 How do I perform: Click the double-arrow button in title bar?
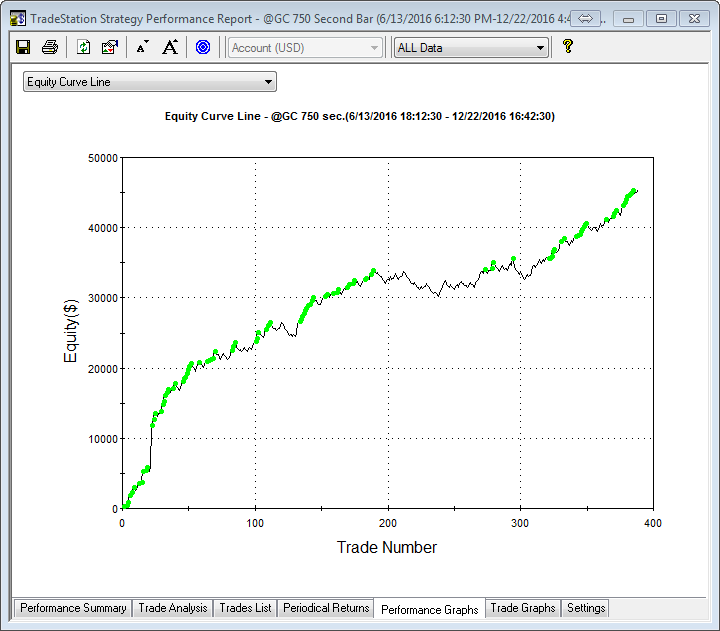pos(586,18)
